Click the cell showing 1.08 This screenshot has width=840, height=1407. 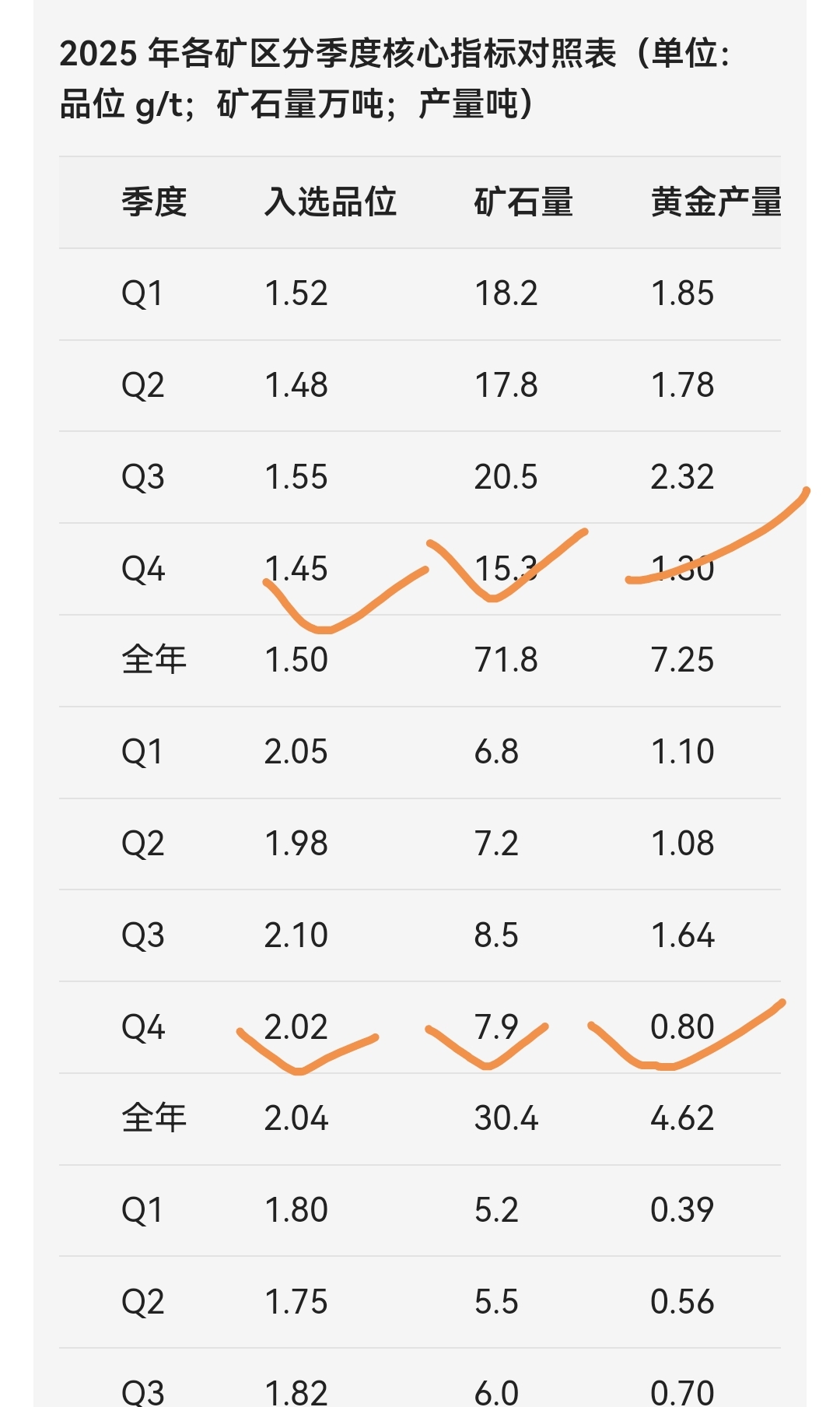click(x=682, y=844)
